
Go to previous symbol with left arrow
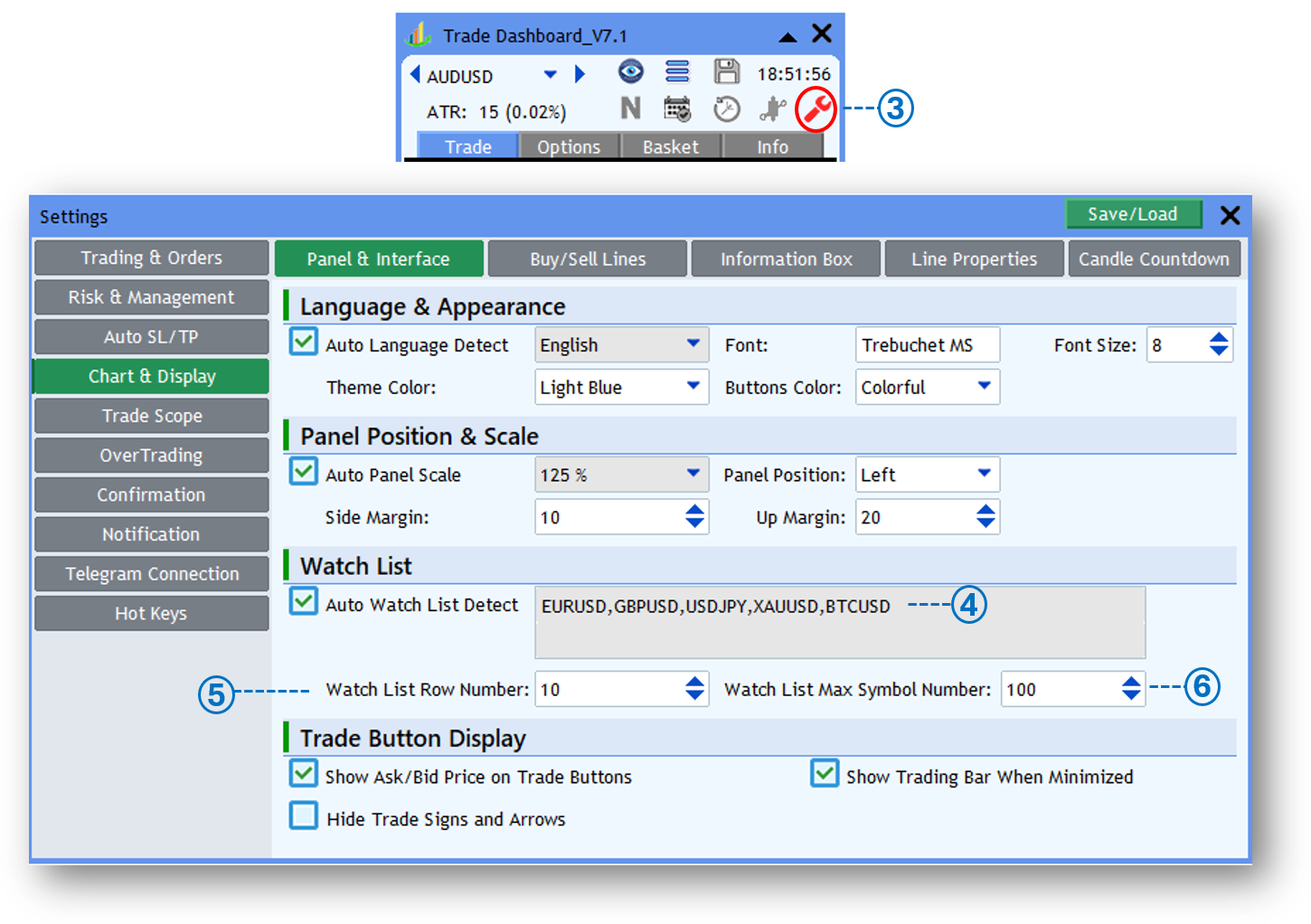tap(415, 74)
